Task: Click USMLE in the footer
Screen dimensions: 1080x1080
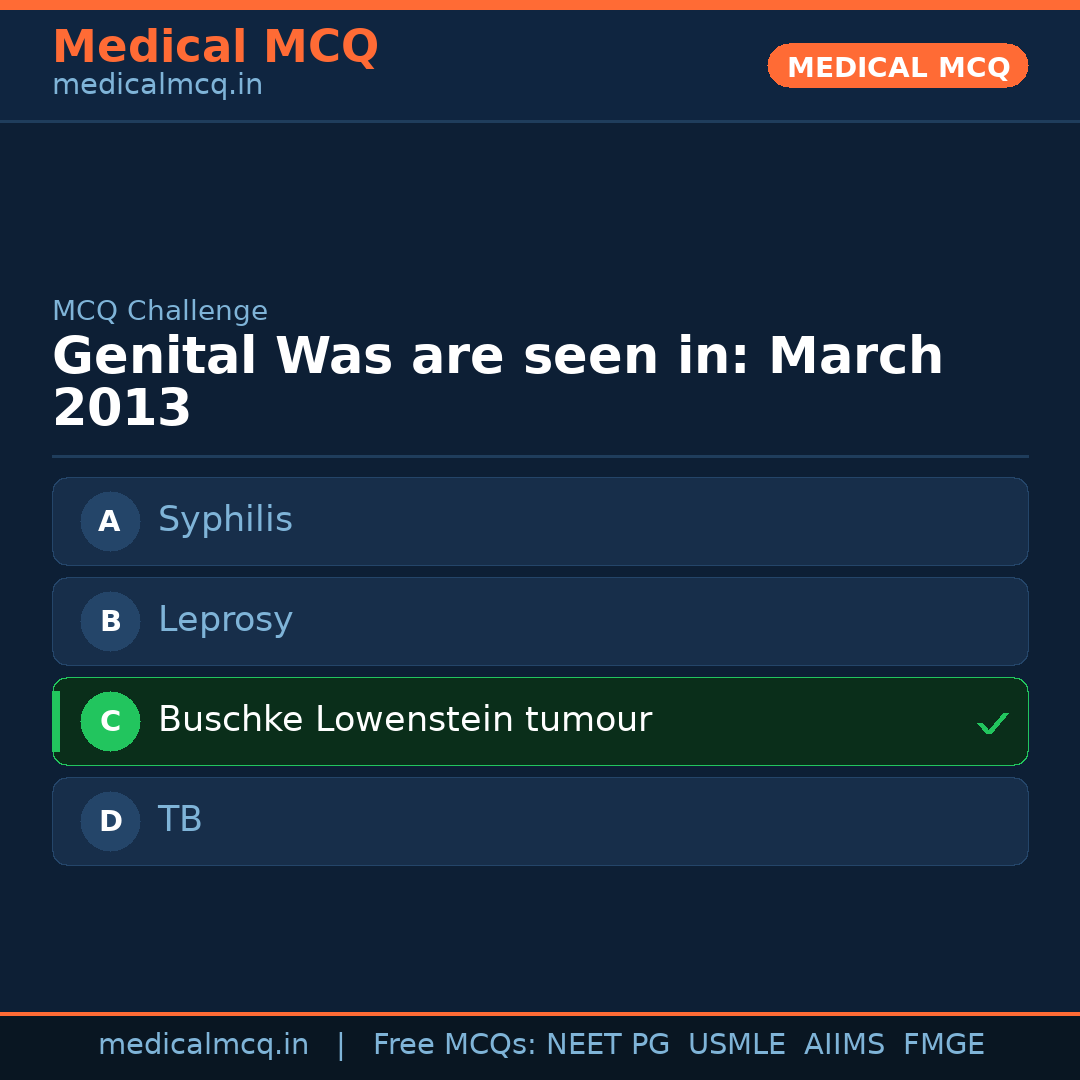Action: coord(736,1045)
